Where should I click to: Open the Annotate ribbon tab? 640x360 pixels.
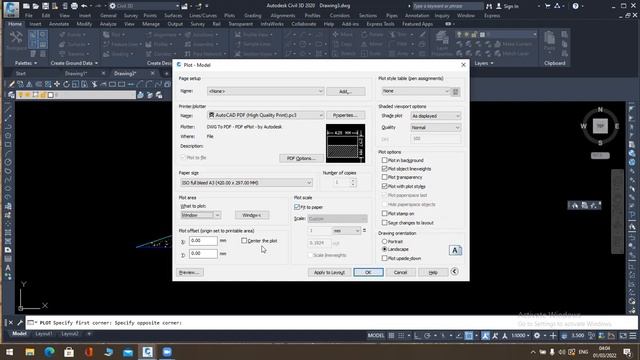(59, 24)
